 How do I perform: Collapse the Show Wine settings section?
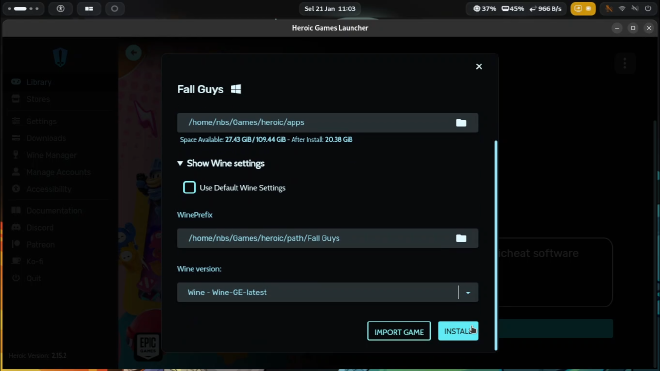click(221, 163)
